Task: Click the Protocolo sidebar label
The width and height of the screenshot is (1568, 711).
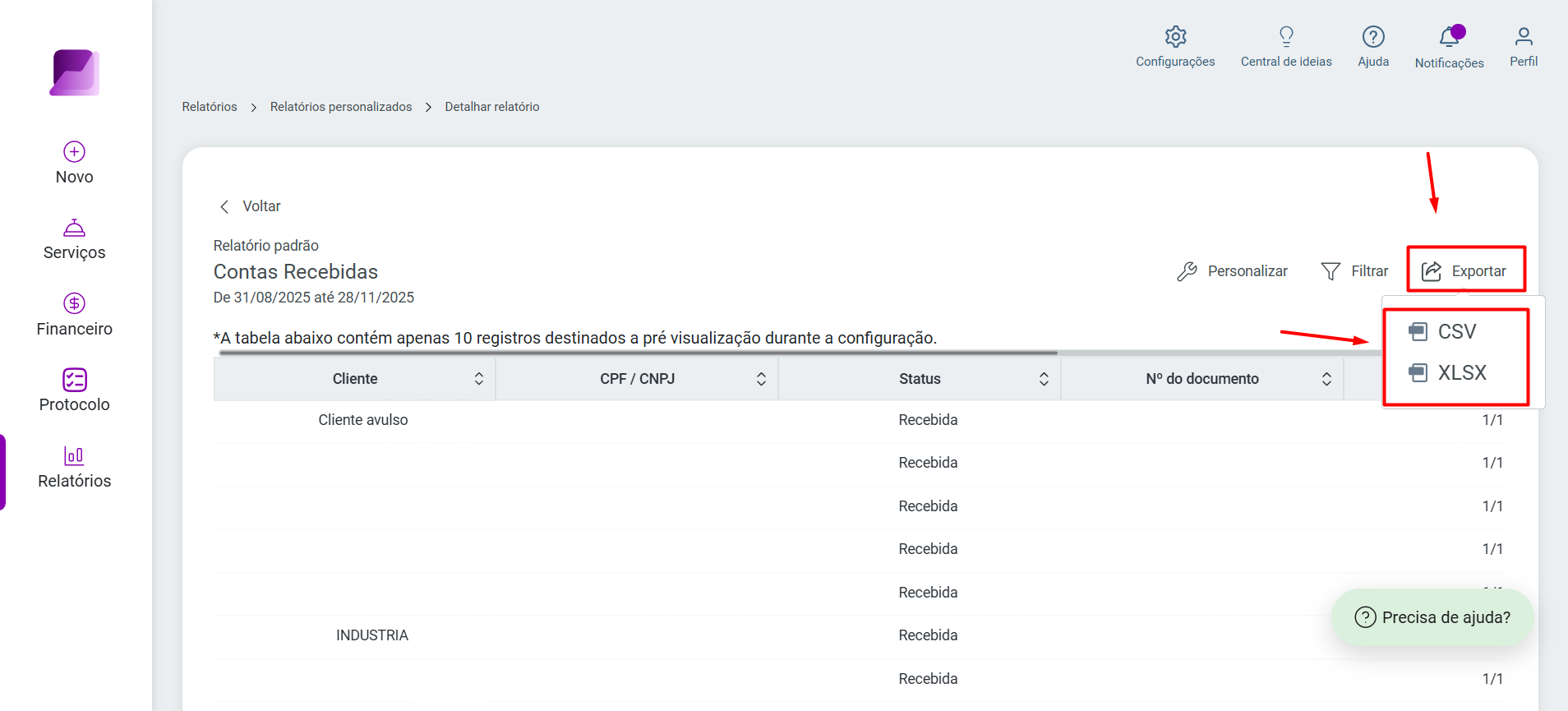Action: coord(75,404)
